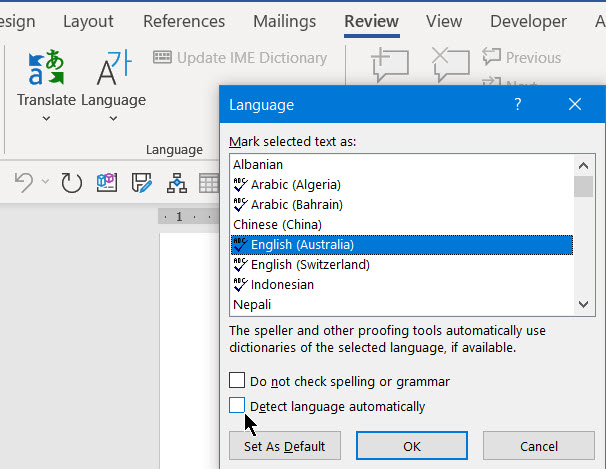The image size is (606, 469).
Task: Open the View tab
Action: pyautogui.click(x=444, y=21)
